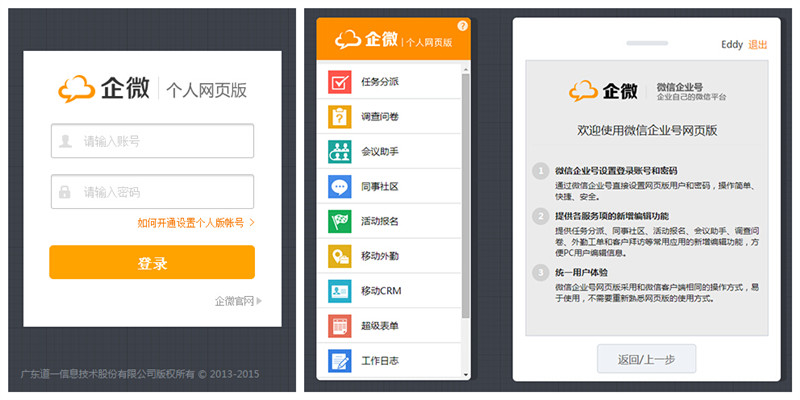800x400 pixels.
Task: Open the 工作日志 notepad icon
Action: 339,361
